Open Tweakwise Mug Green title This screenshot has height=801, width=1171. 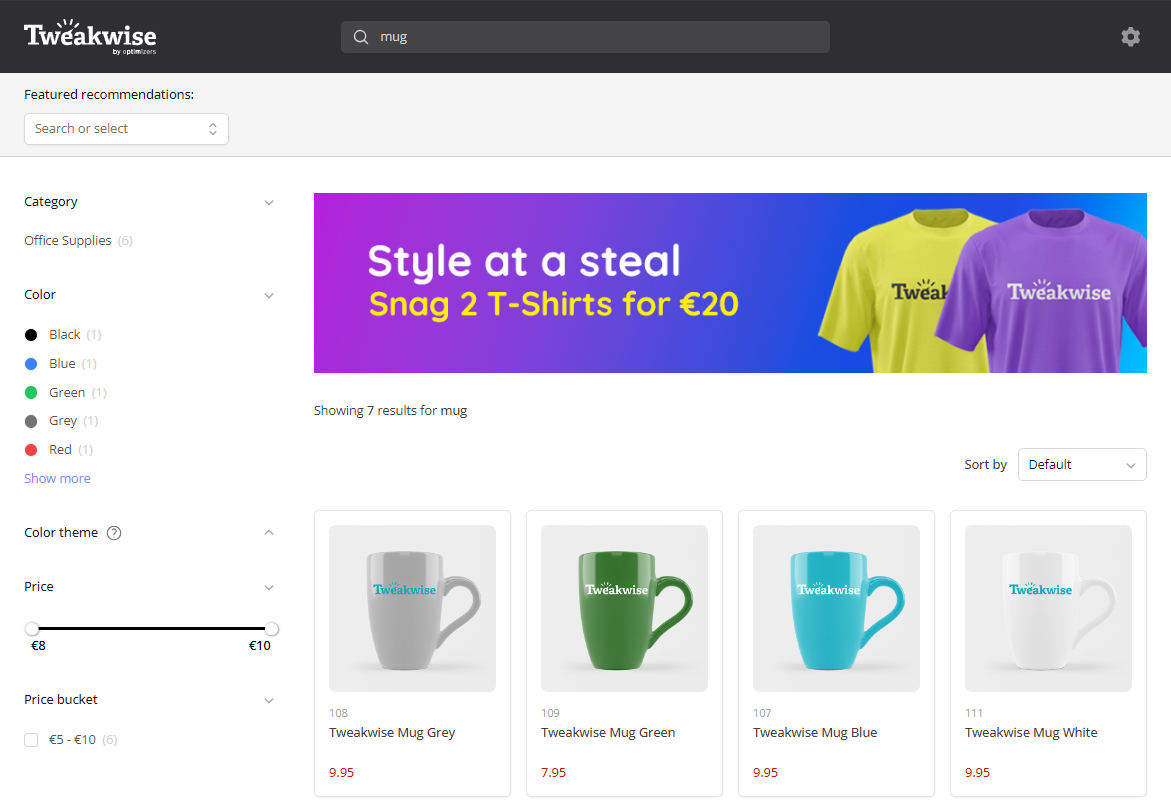[x=608, y=733]
